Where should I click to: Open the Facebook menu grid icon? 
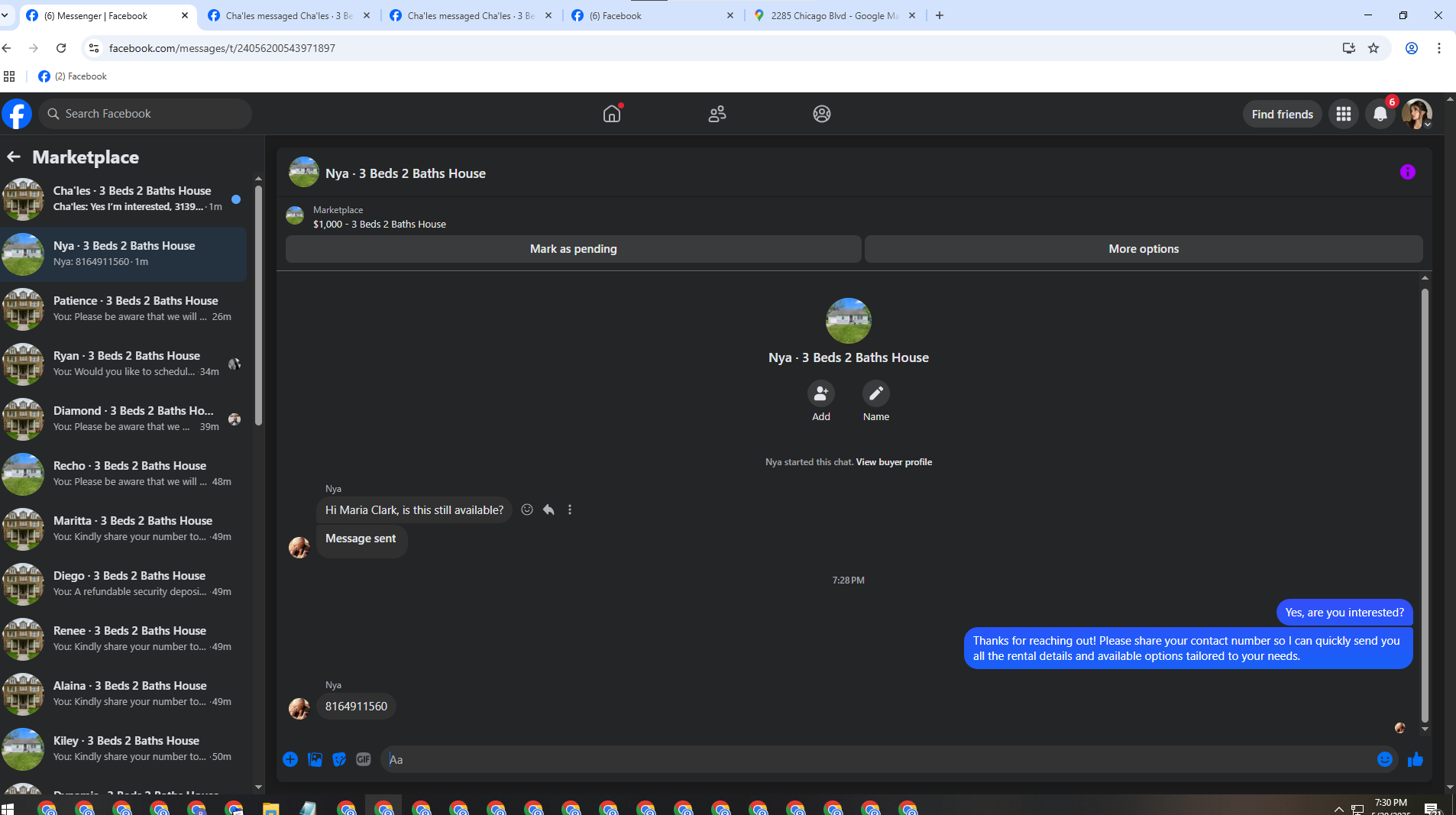(1344, 114)
